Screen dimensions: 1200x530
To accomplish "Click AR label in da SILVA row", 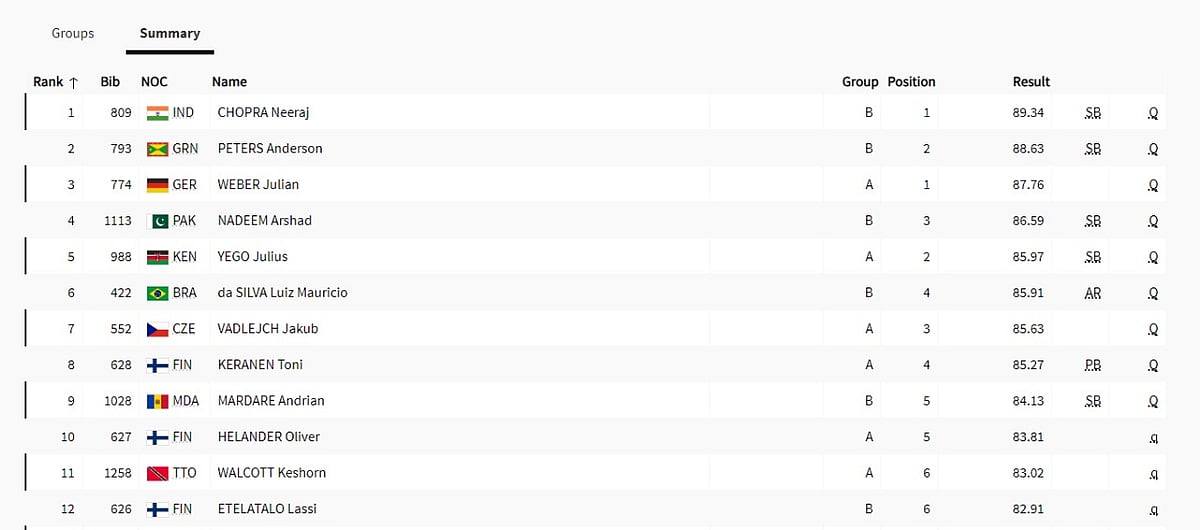I will click(1093, 293).
